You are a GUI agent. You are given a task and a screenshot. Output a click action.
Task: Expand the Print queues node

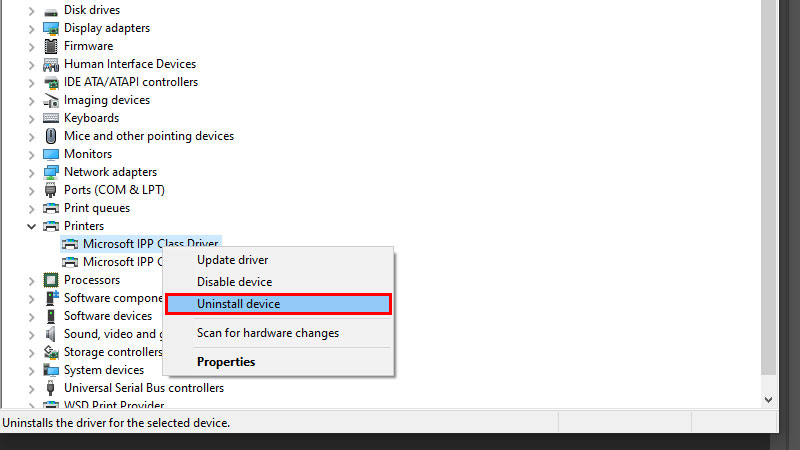click(x=32, y=208)
